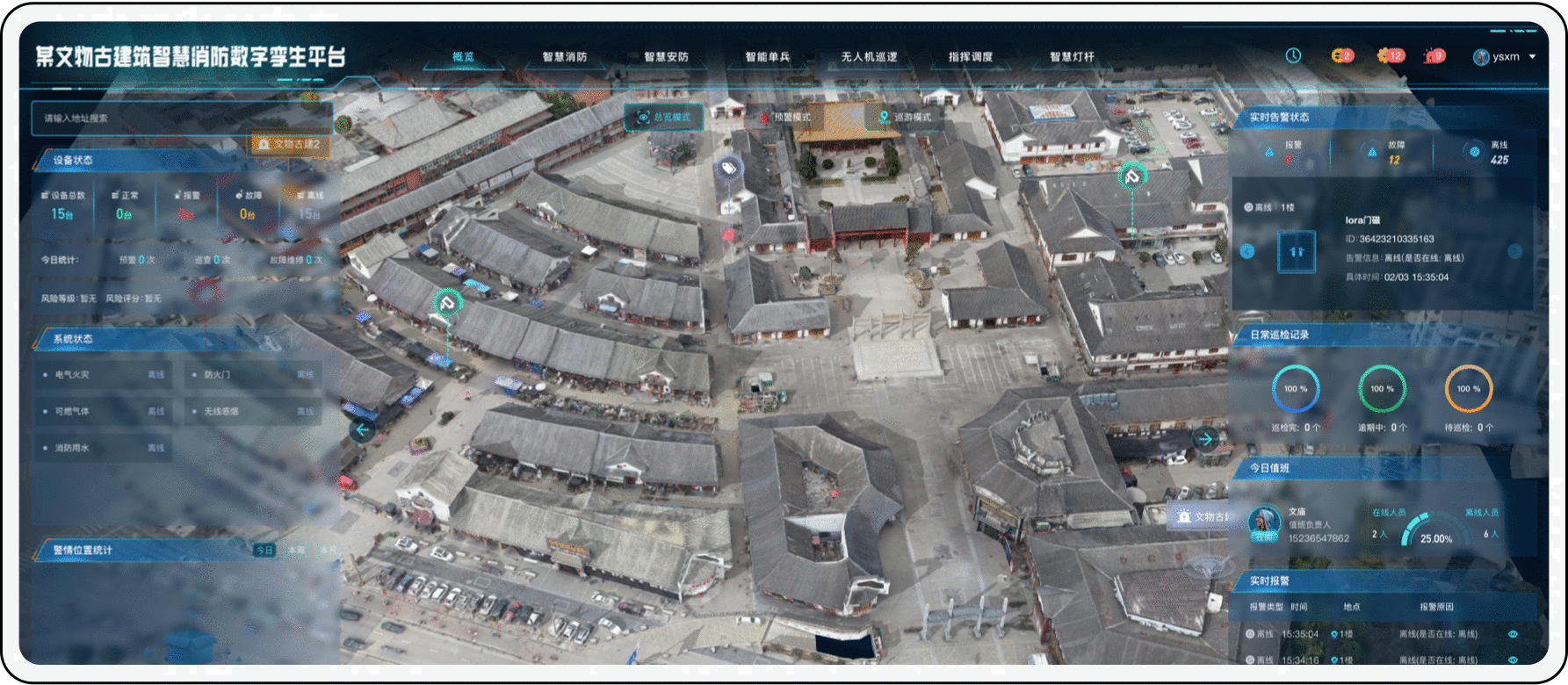Click the 故障 fault status icon
The image size is (1568, 685).
point(1372,152)
